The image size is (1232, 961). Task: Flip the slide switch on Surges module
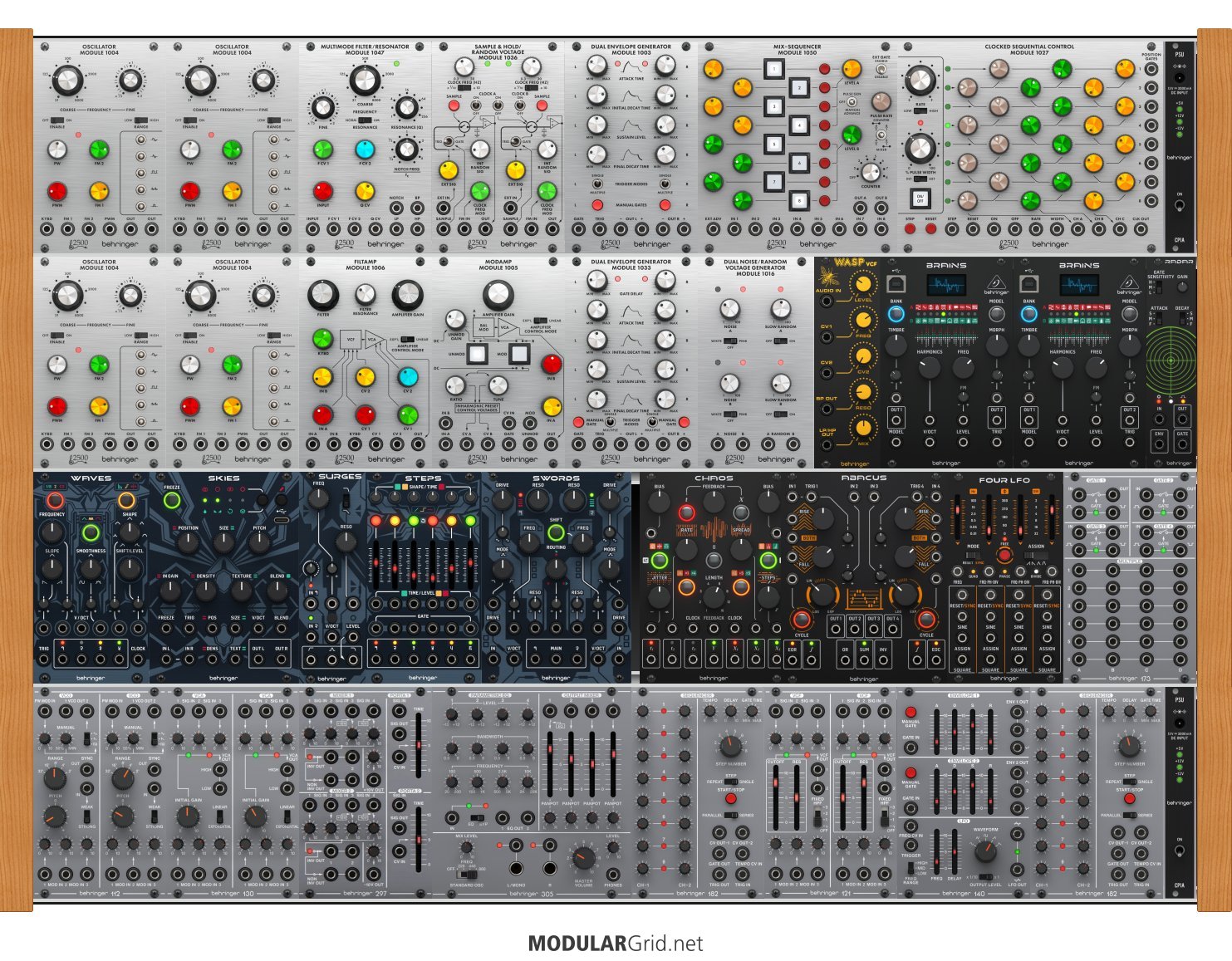pyautogui.click(x=346, y=502)
